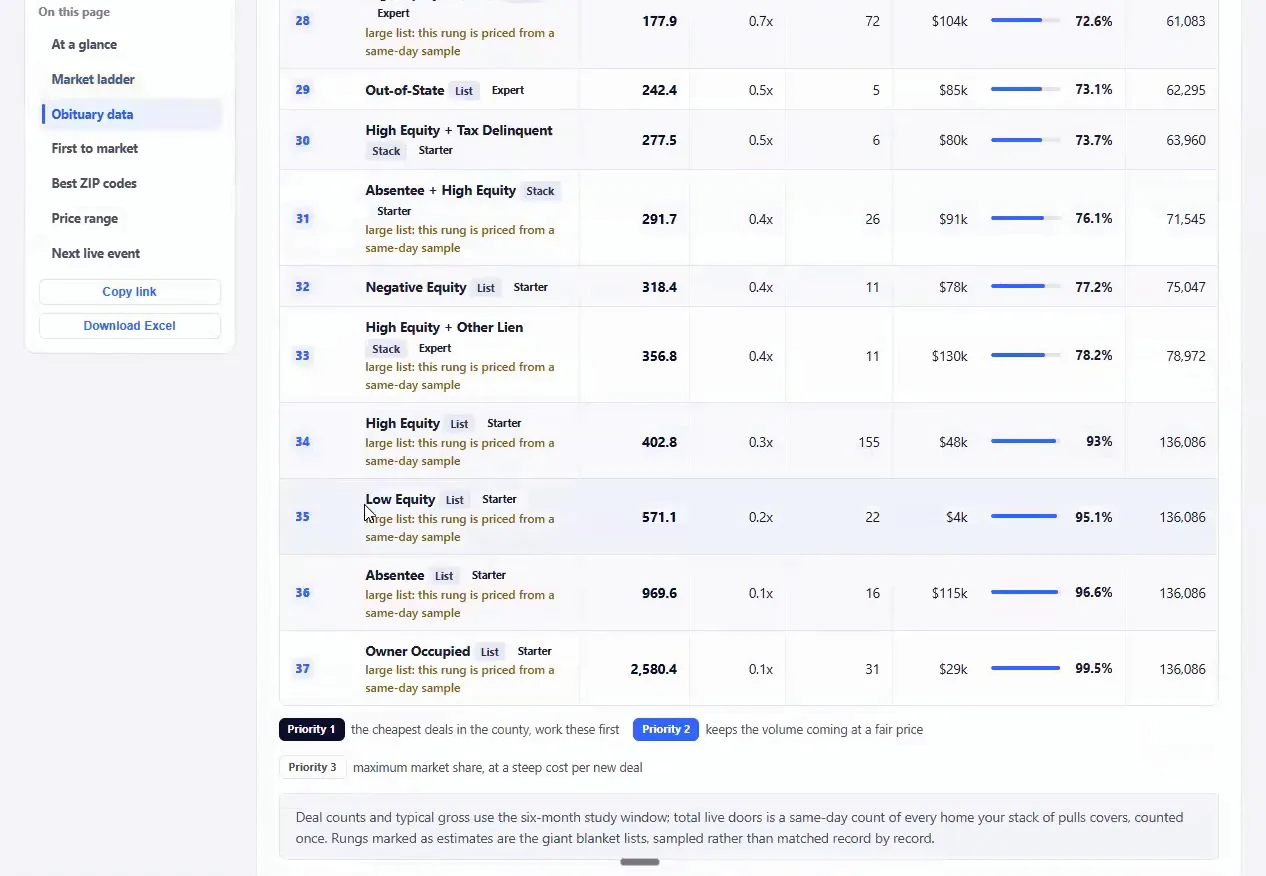The height and width of the screenshot is (876, 1266).
Task: Click the horizontal scrollbar handle at bottom
Action: [640, 862]
